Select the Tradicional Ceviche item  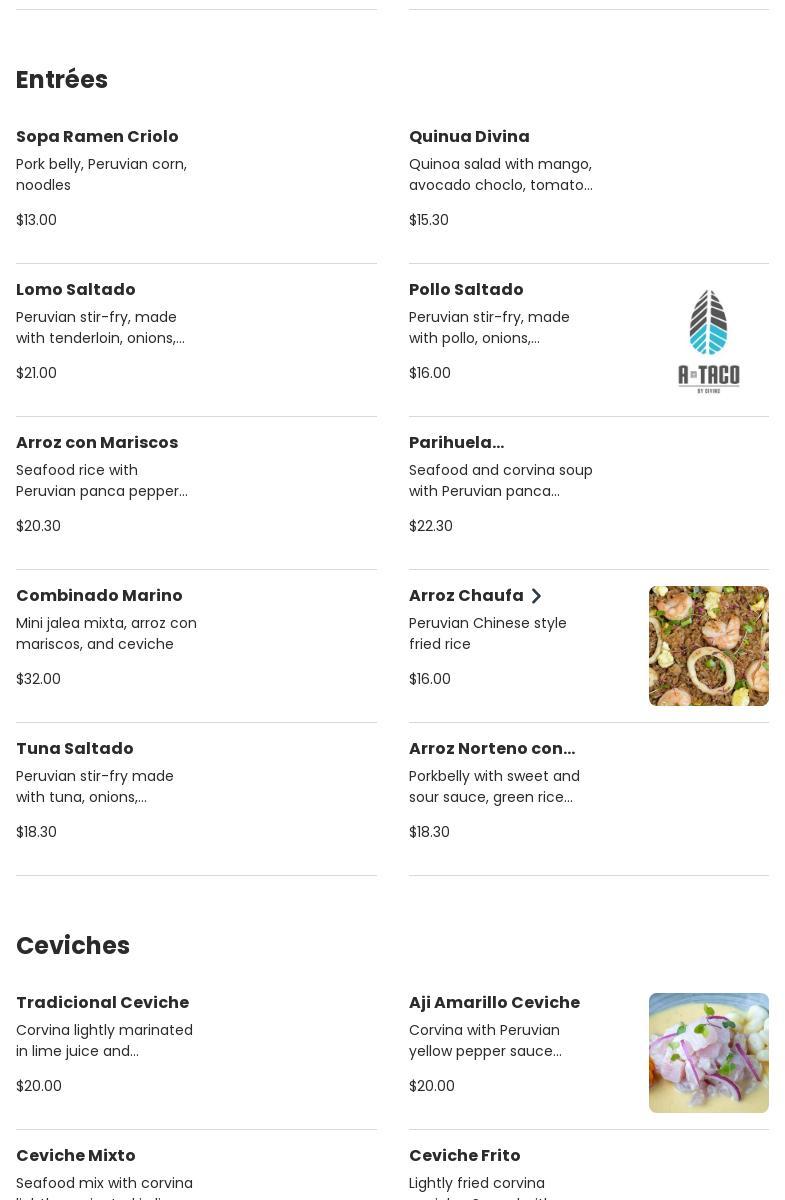coord(102,1003)
